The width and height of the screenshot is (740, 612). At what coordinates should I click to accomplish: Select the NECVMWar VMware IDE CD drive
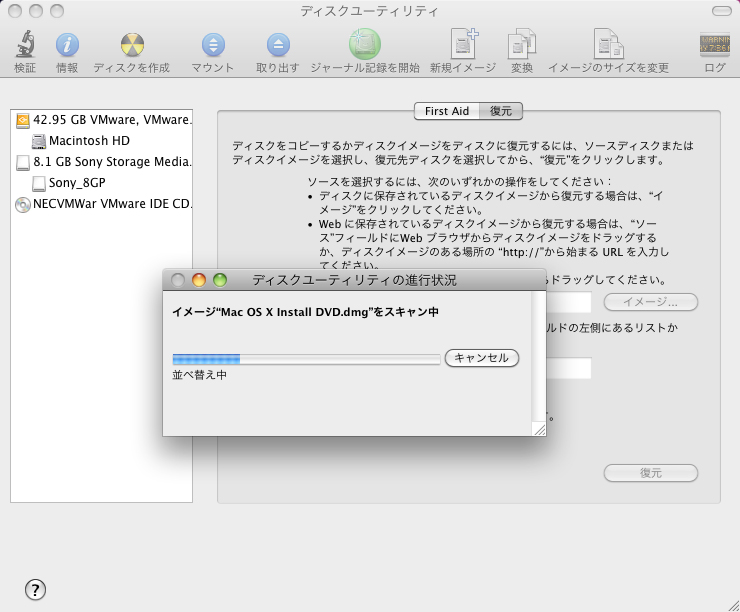(101, 204)
